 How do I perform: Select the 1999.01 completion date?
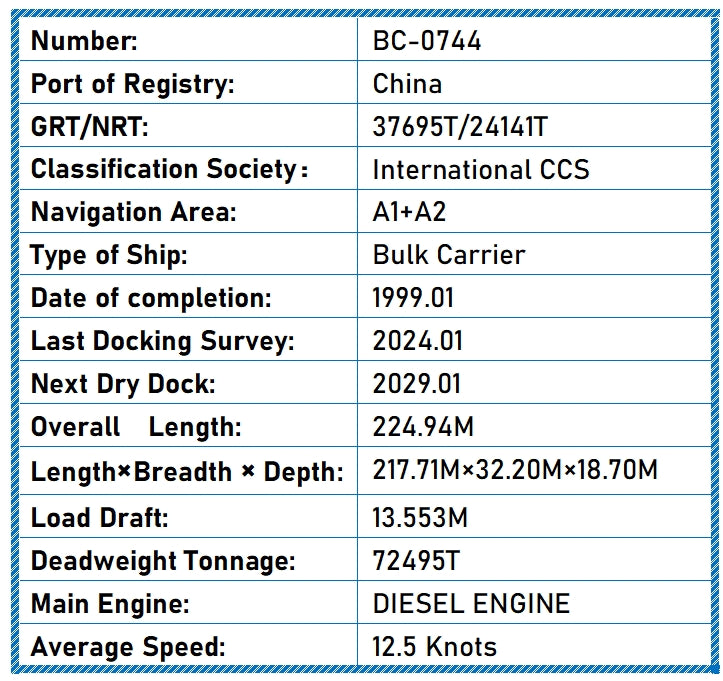click(x=418, y=298)
